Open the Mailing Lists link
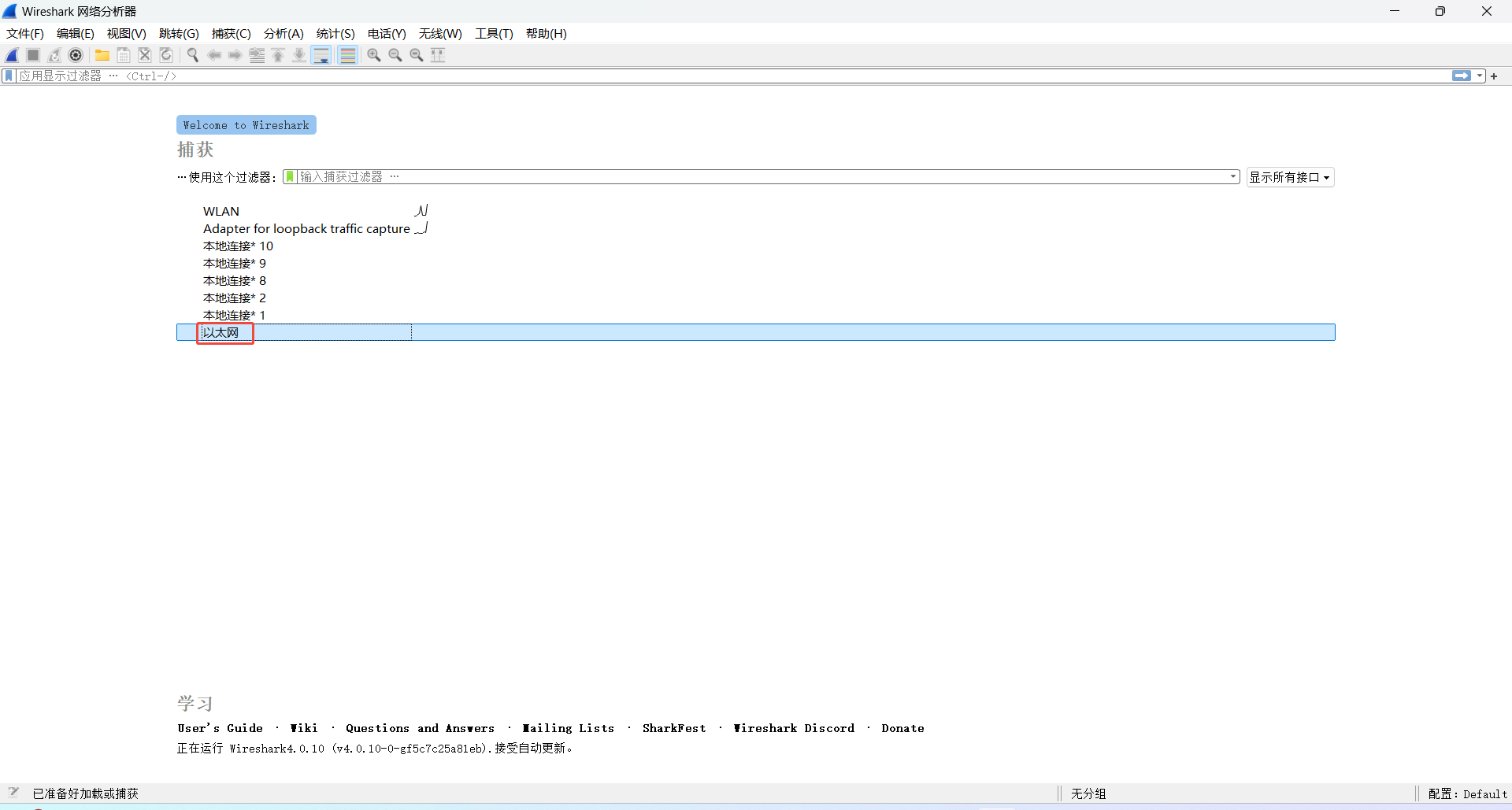 [x=568, y=728]
